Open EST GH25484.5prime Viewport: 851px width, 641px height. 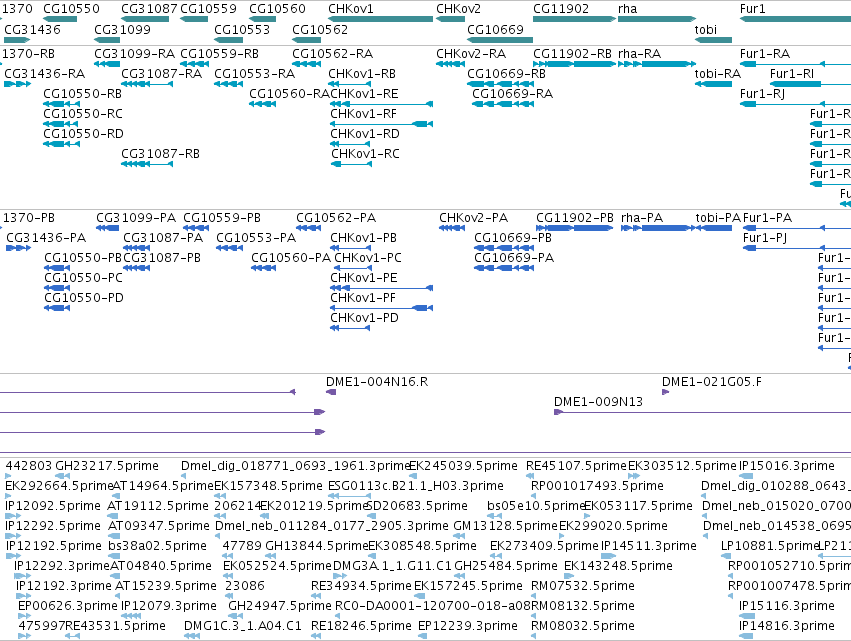[x=506, y=566]
